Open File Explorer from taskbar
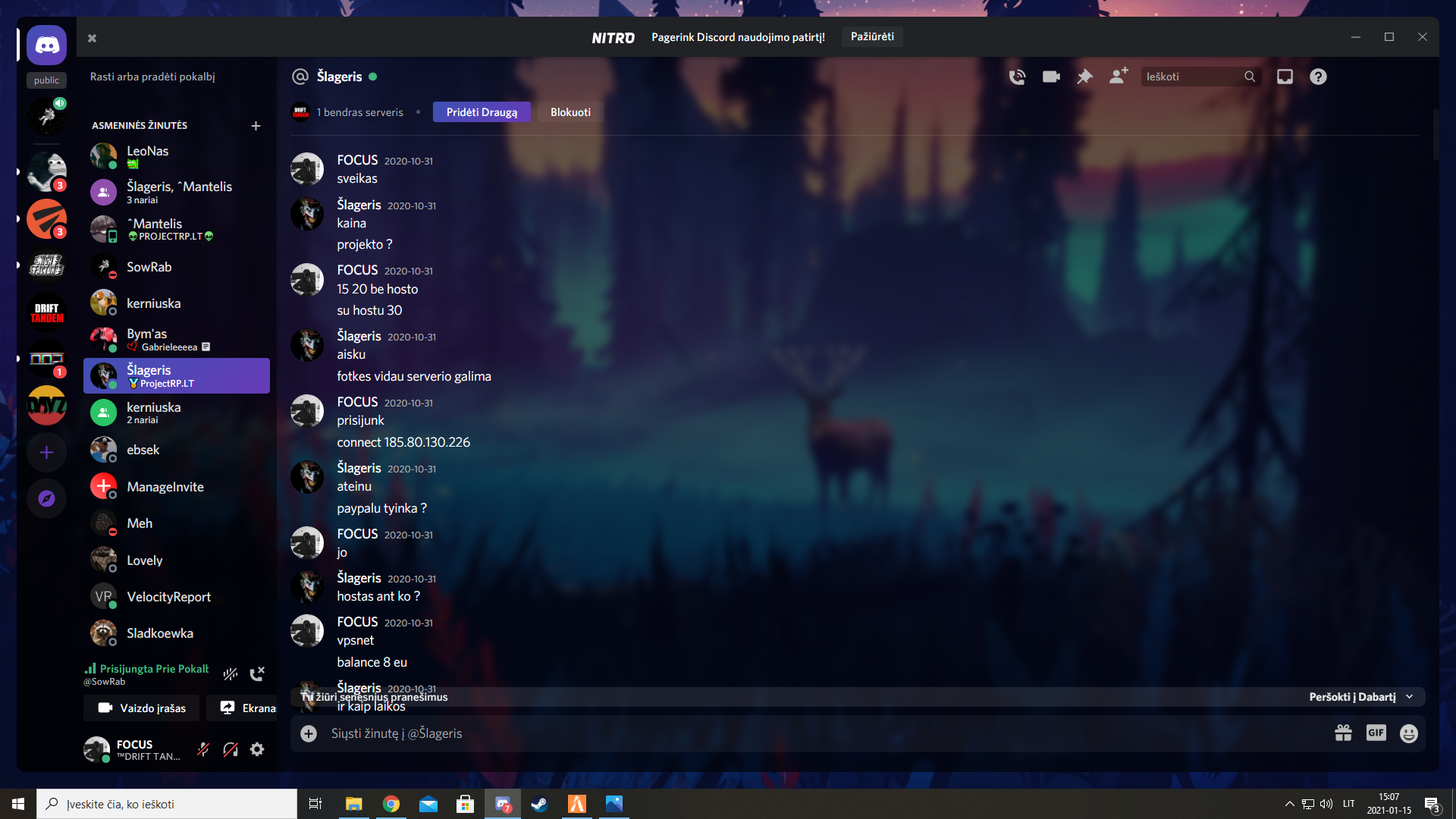The height and width of the screenshot is (819, 1456). (354, 804)
